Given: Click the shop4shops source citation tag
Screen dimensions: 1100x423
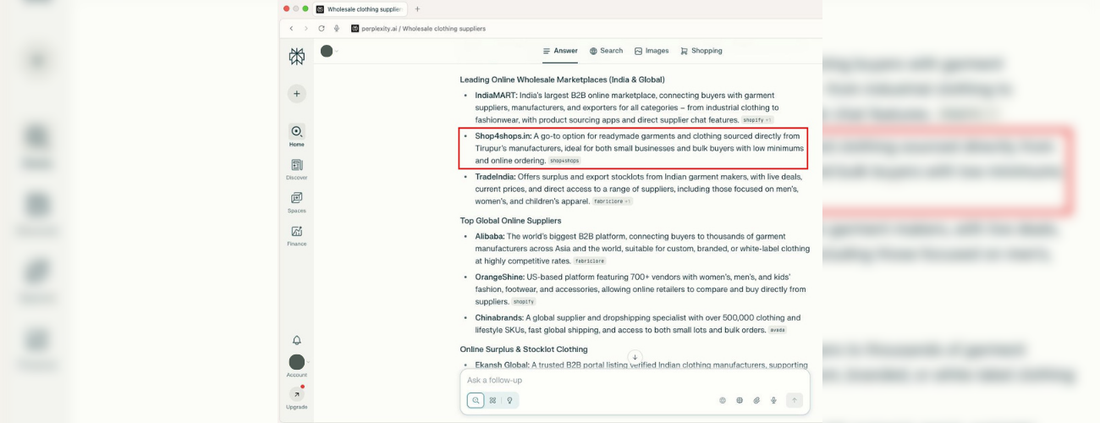Looking at the screenshot, I should pyautogui.click(x=565, y=161).
